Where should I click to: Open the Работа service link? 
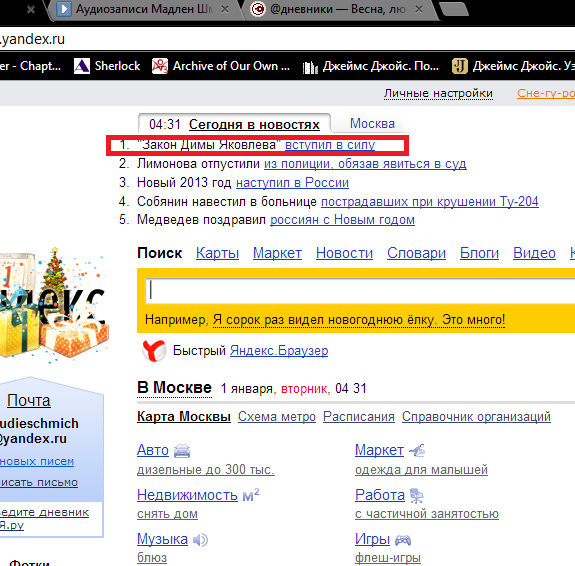pyautogui.click(x=380, y=495)
